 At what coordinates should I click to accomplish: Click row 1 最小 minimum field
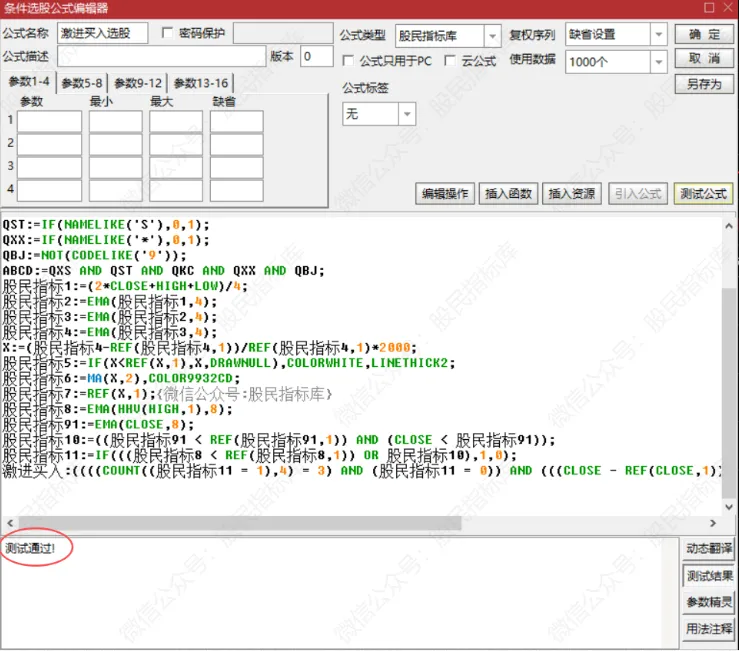click(115, 121)
